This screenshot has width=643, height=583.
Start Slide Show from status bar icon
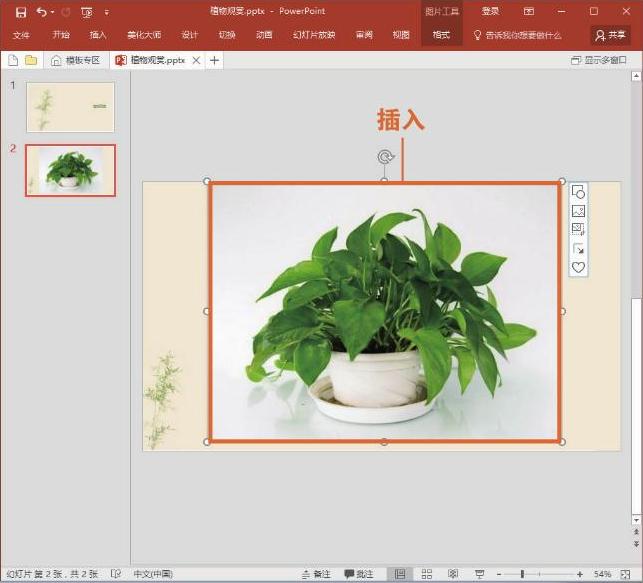479,574
